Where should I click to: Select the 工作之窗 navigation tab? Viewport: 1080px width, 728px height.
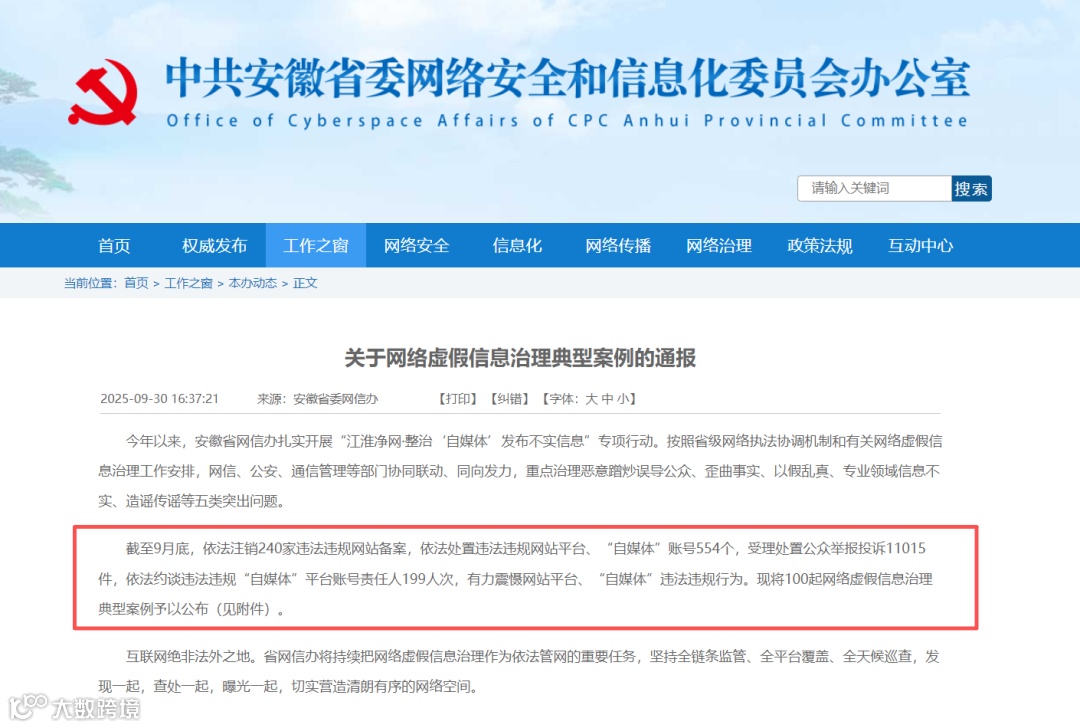315,245
